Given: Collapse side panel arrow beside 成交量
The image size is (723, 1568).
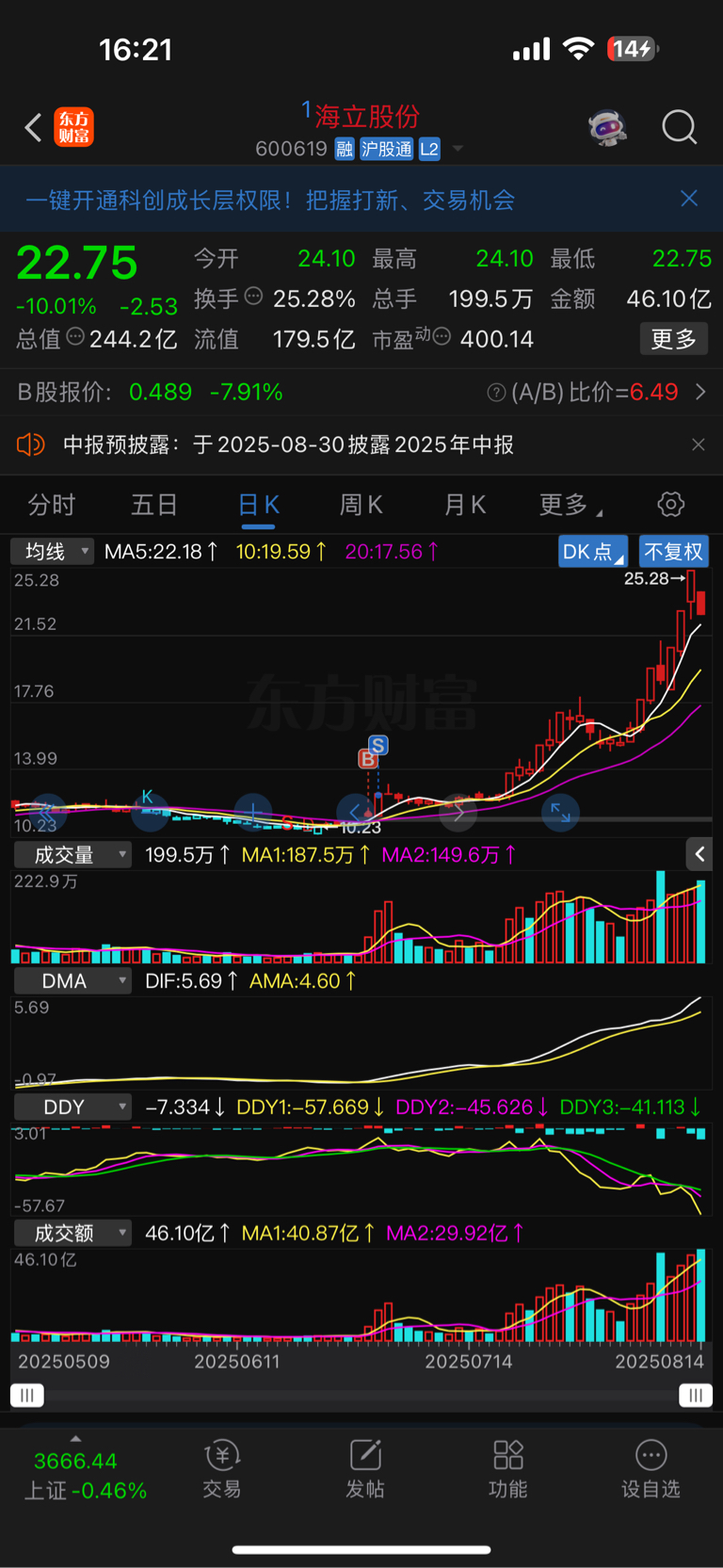Looking at the screenshot, I should coord(699,854).
